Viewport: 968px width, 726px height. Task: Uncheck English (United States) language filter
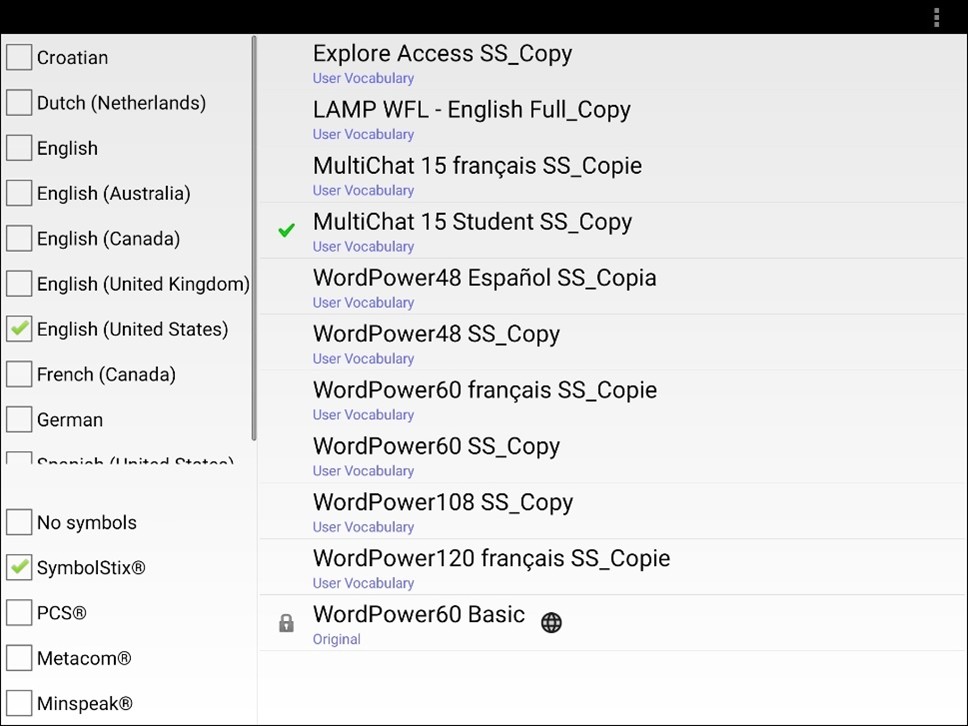(x=19, y=329)
